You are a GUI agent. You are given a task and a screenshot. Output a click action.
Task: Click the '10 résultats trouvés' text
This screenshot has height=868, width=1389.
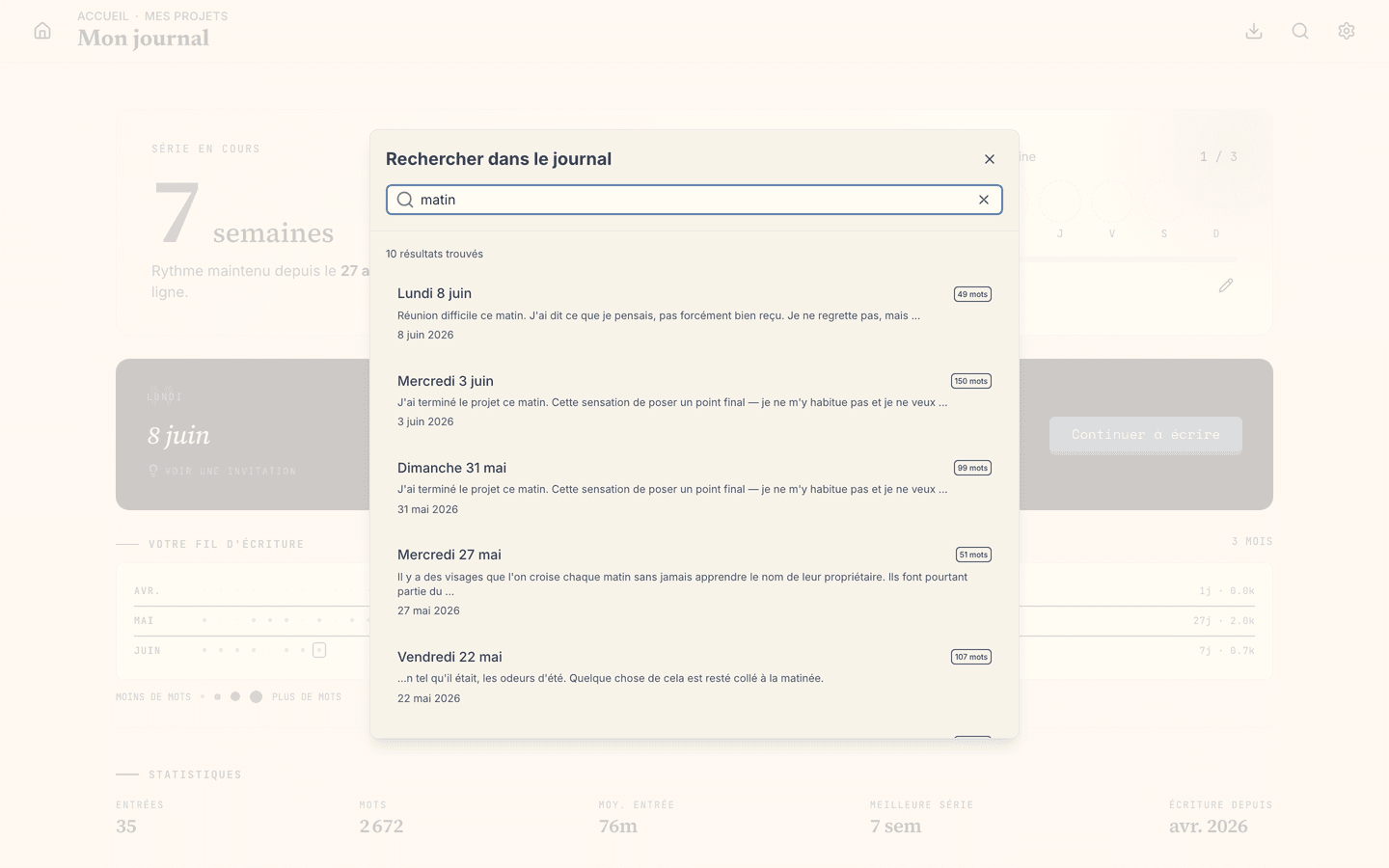[434, 254]
